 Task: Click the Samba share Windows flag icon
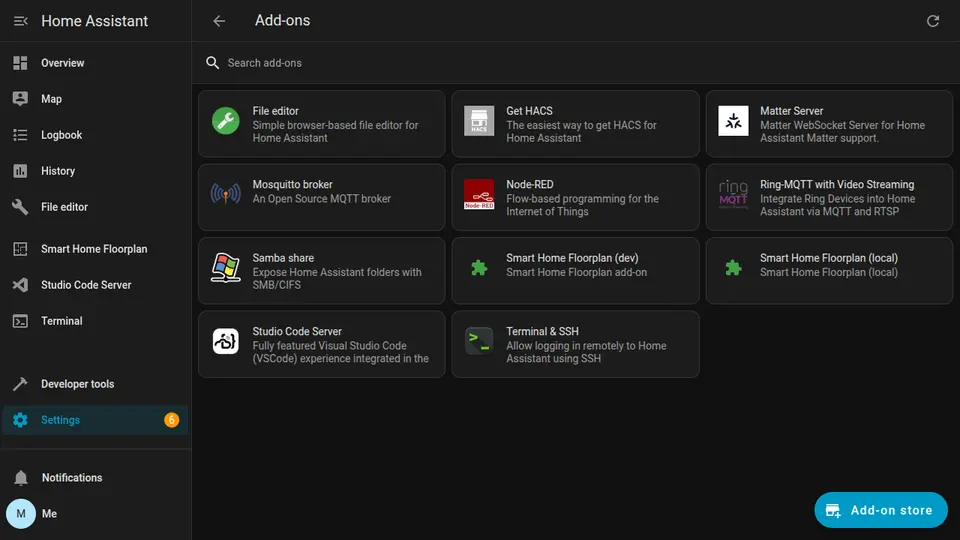(225, 268)
